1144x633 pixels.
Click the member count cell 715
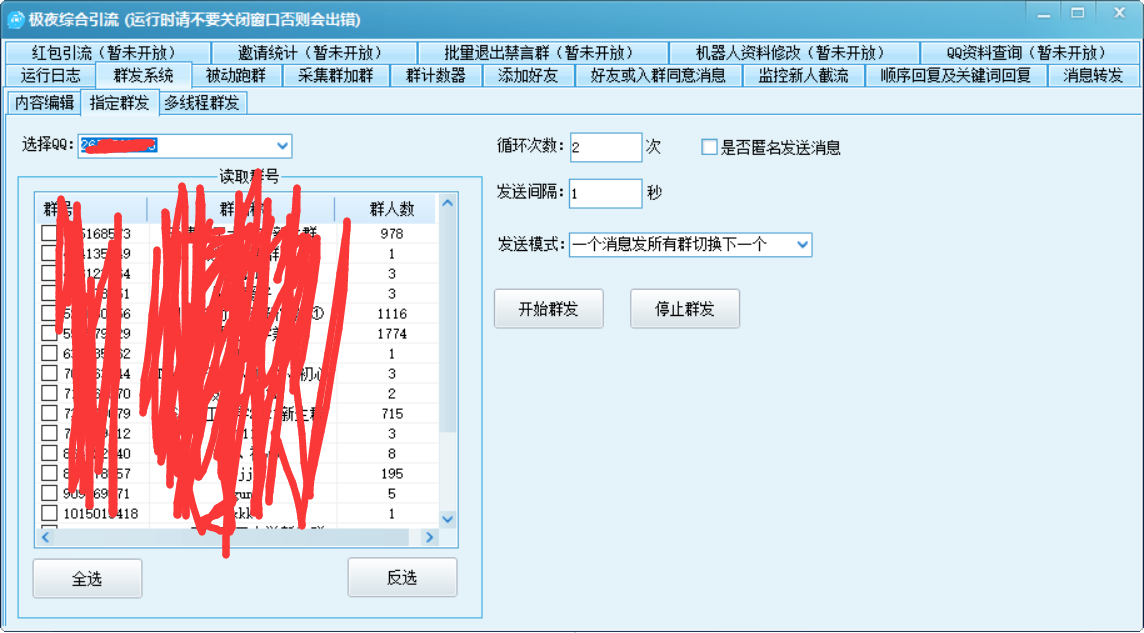click(392, 413)
